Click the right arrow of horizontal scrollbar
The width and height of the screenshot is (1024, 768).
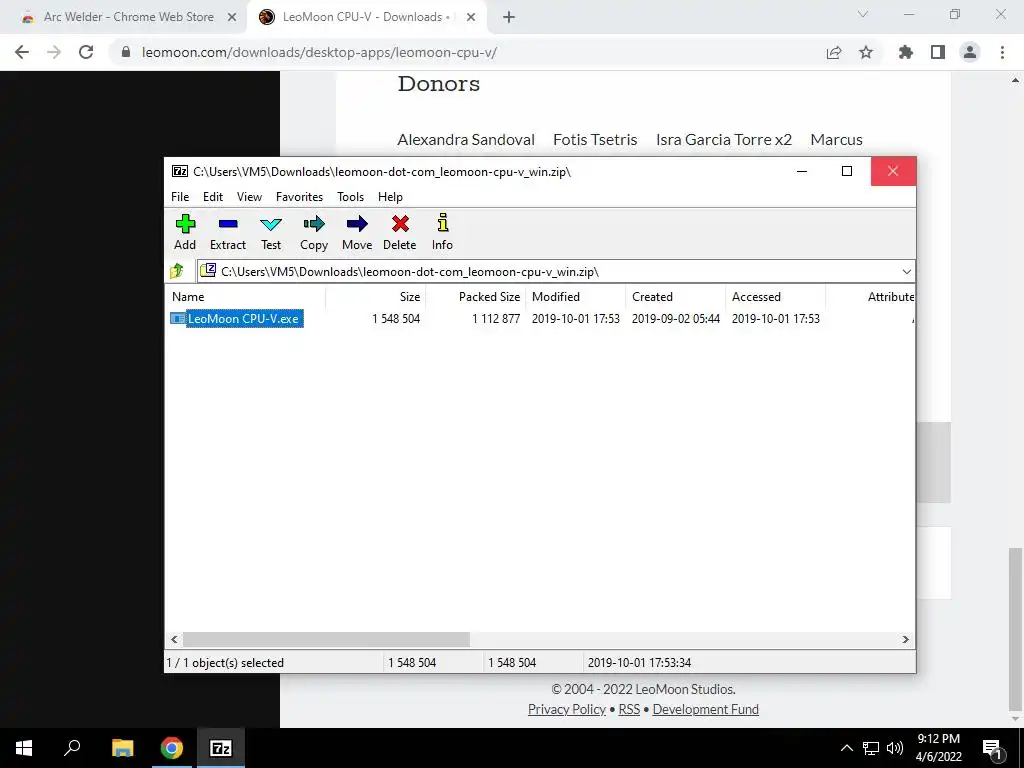coord(906,639)
